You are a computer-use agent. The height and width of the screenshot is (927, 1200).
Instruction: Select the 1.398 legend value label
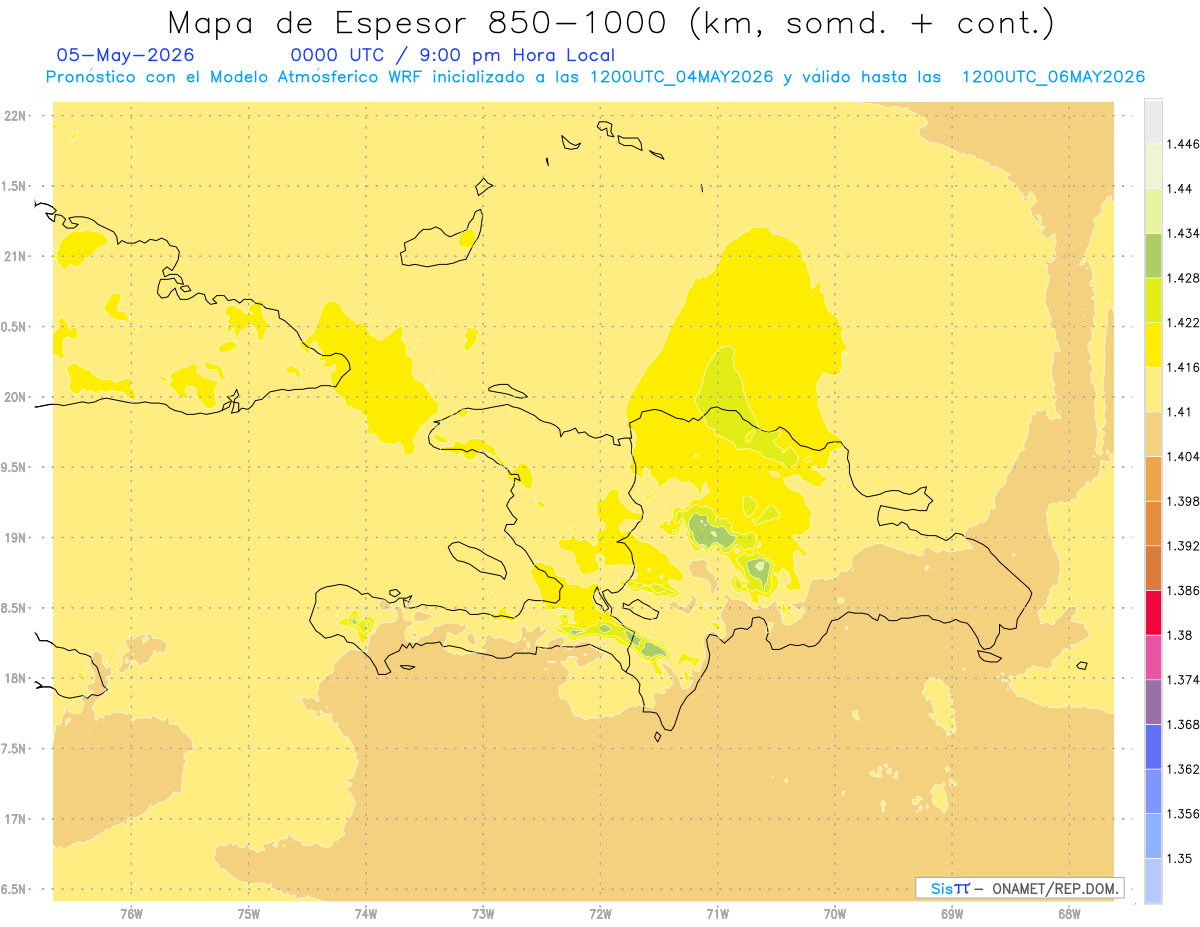coord(1183,501)
